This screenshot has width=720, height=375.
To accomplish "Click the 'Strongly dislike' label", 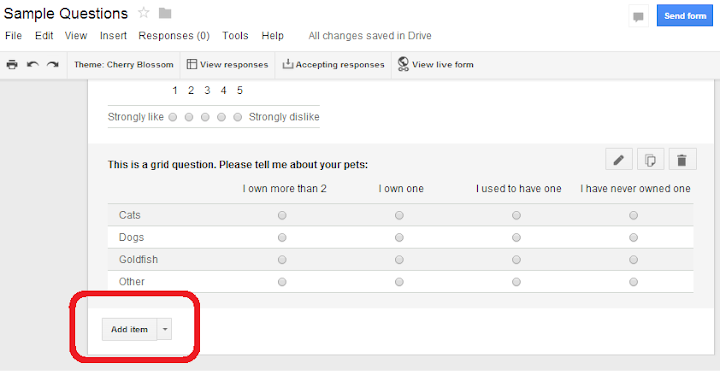I will [284, 117].
